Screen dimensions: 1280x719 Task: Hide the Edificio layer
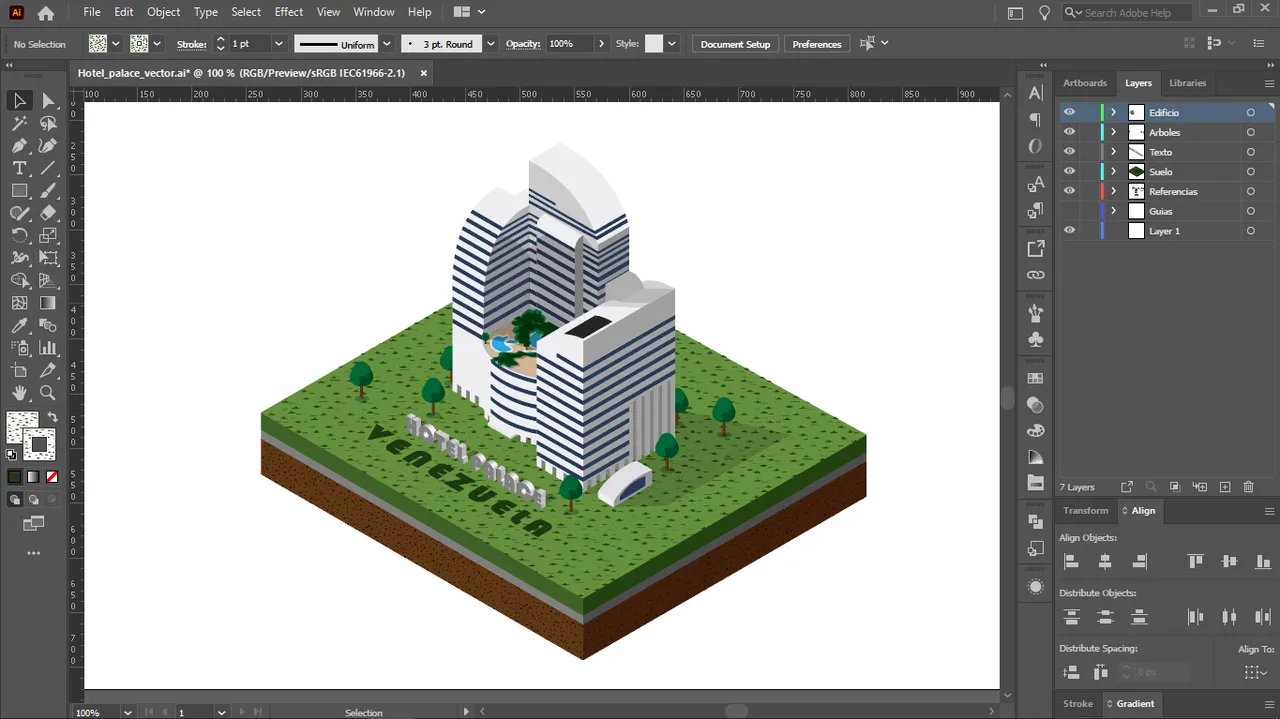tap(1069, 112)
